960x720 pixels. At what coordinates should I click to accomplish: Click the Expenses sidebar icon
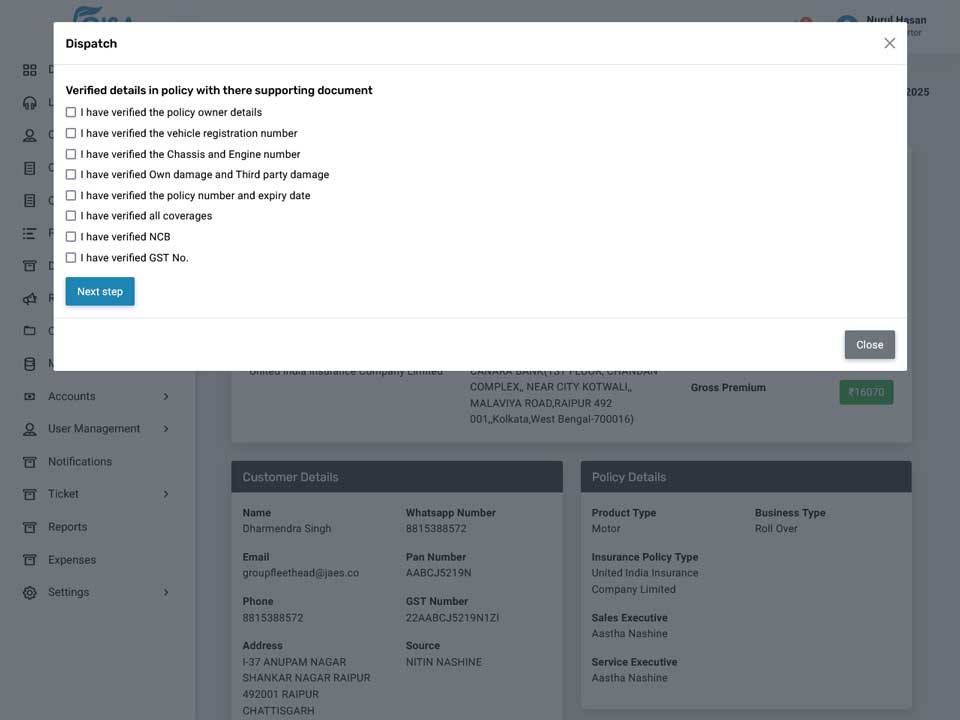pos(29,560)
